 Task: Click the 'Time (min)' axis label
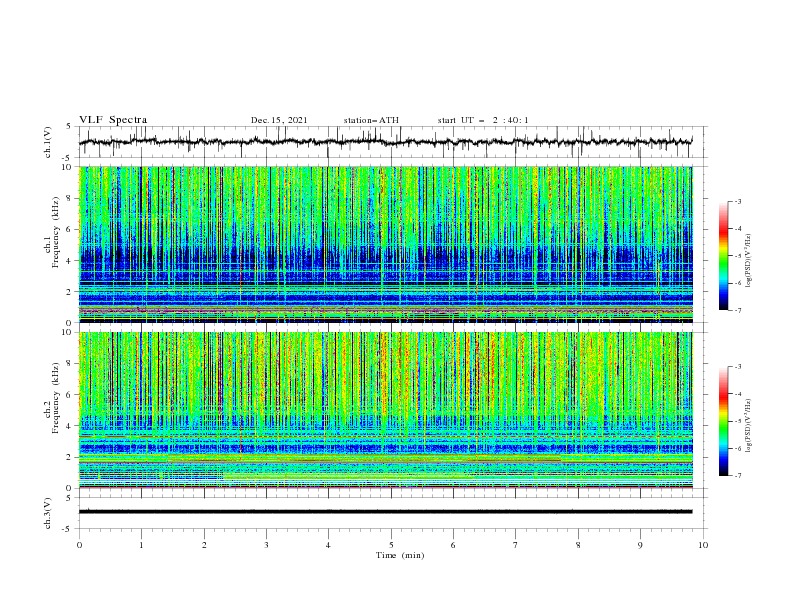pos(400,555)
